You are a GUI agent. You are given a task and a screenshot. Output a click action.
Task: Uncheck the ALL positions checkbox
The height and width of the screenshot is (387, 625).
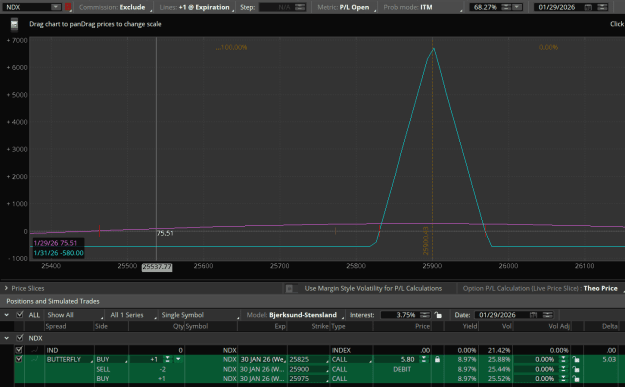(x=20, y=315)
